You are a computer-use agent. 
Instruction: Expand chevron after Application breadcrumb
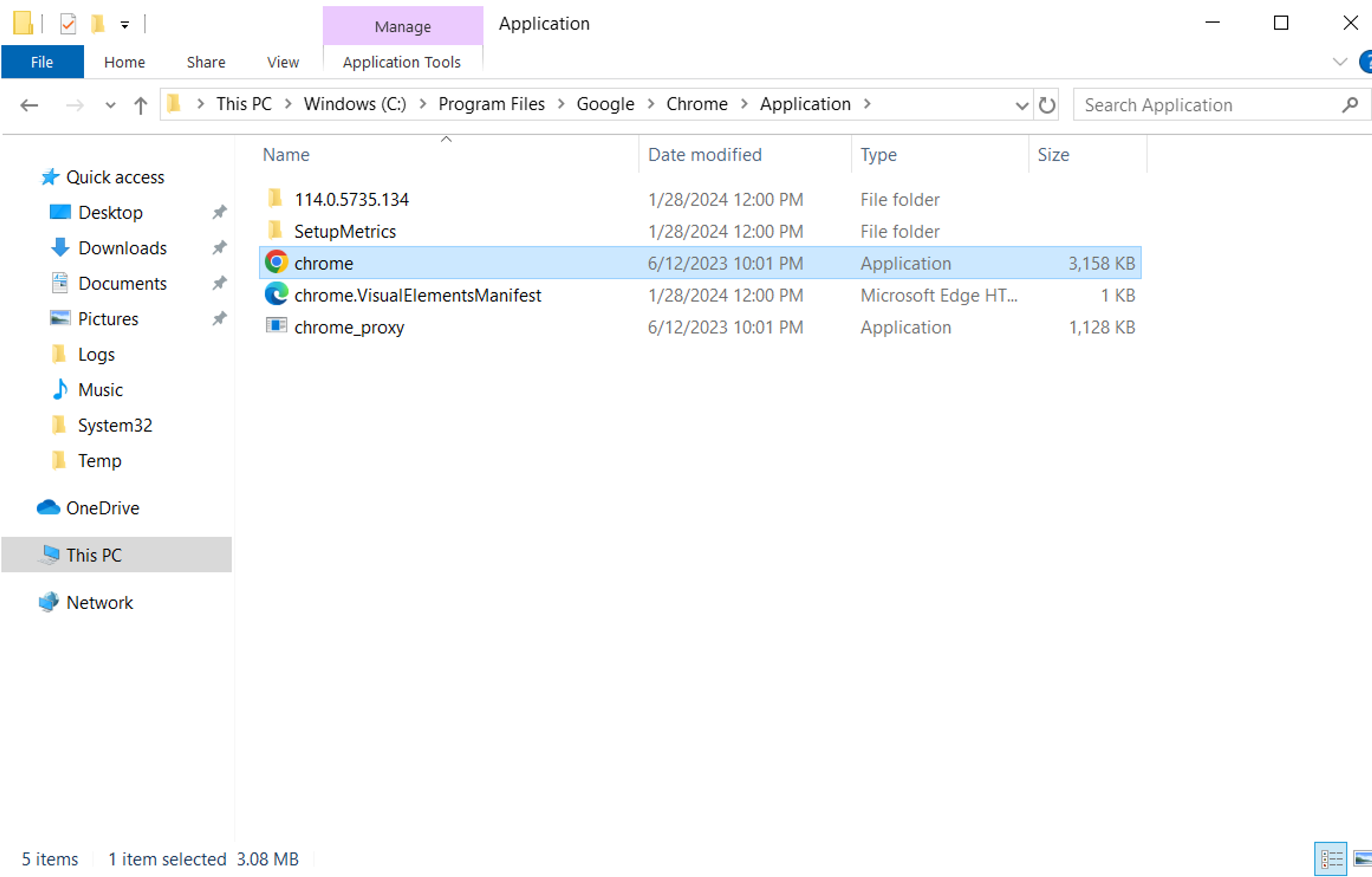[867, 104]
